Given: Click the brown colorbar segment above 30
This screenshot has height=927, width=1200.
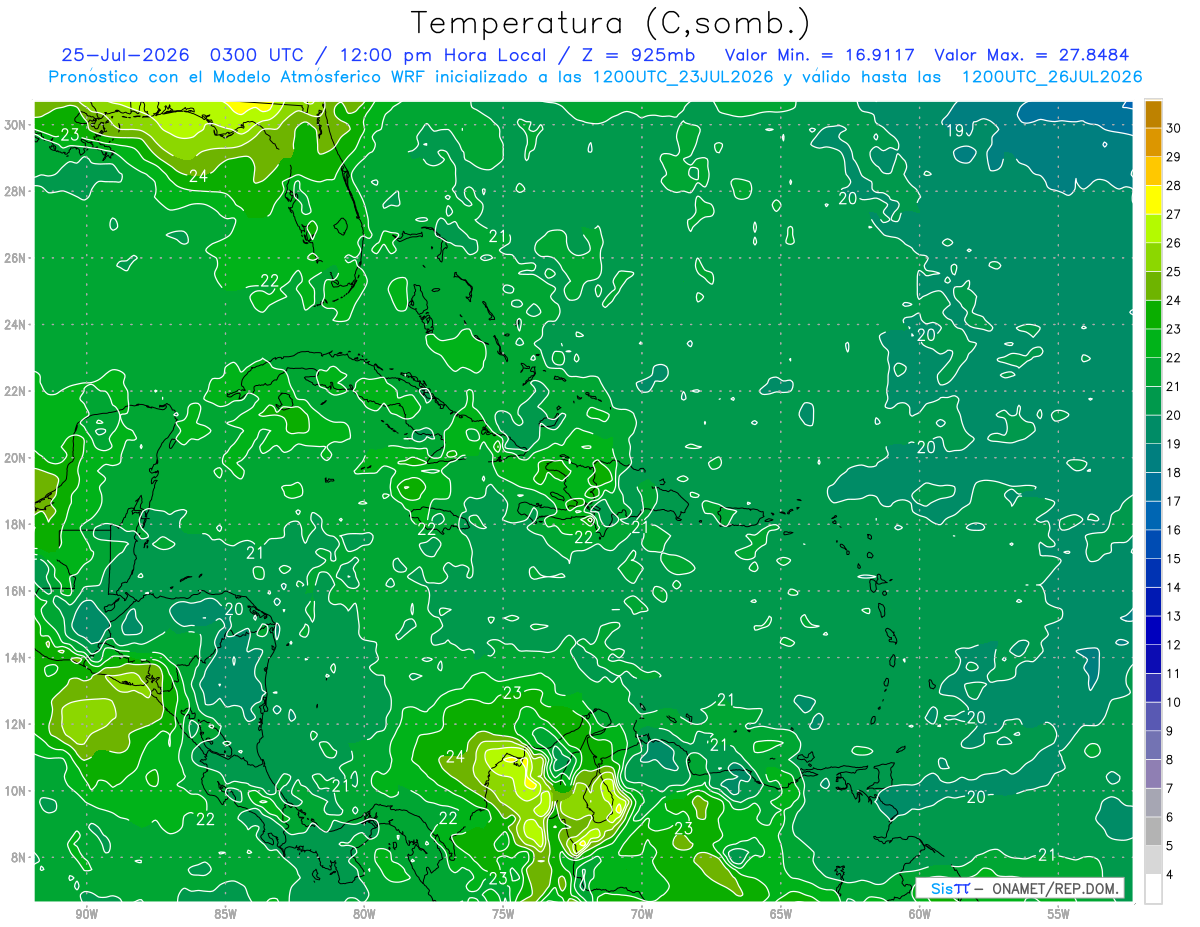Looking at the screenshot, I should pyautogui.click(x=1153, y=114).
